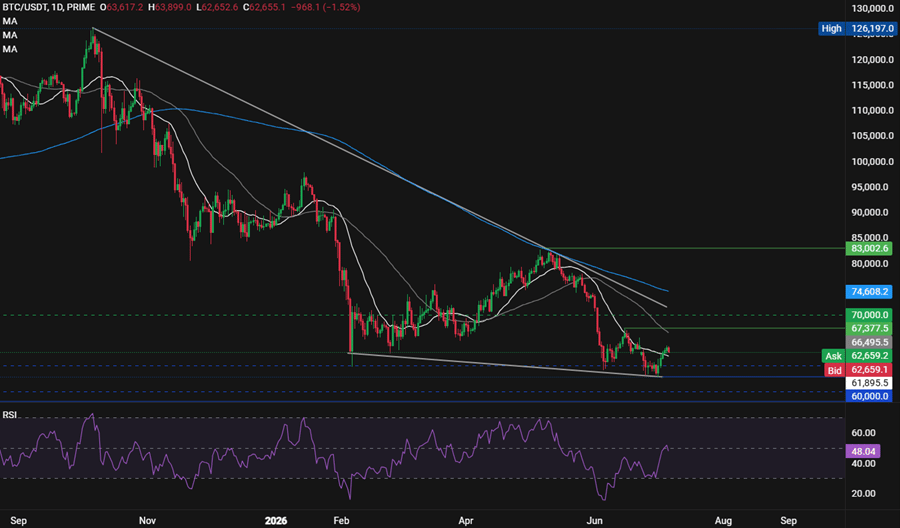Select the third MA indicator label
The height and width of the screenshot is (528, 900).
tap(10, 49)
